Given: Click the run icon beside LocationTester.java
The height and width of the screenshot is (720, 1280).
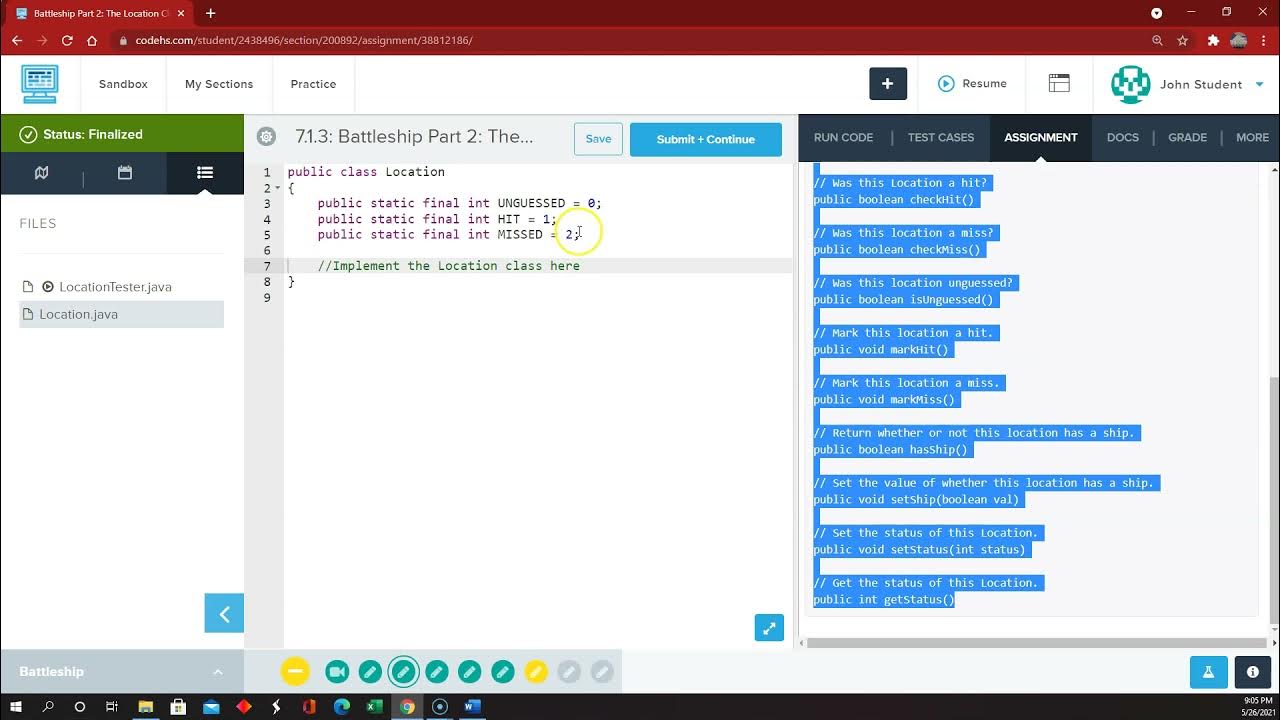Looking at the screenshot, I should (47, 287).
